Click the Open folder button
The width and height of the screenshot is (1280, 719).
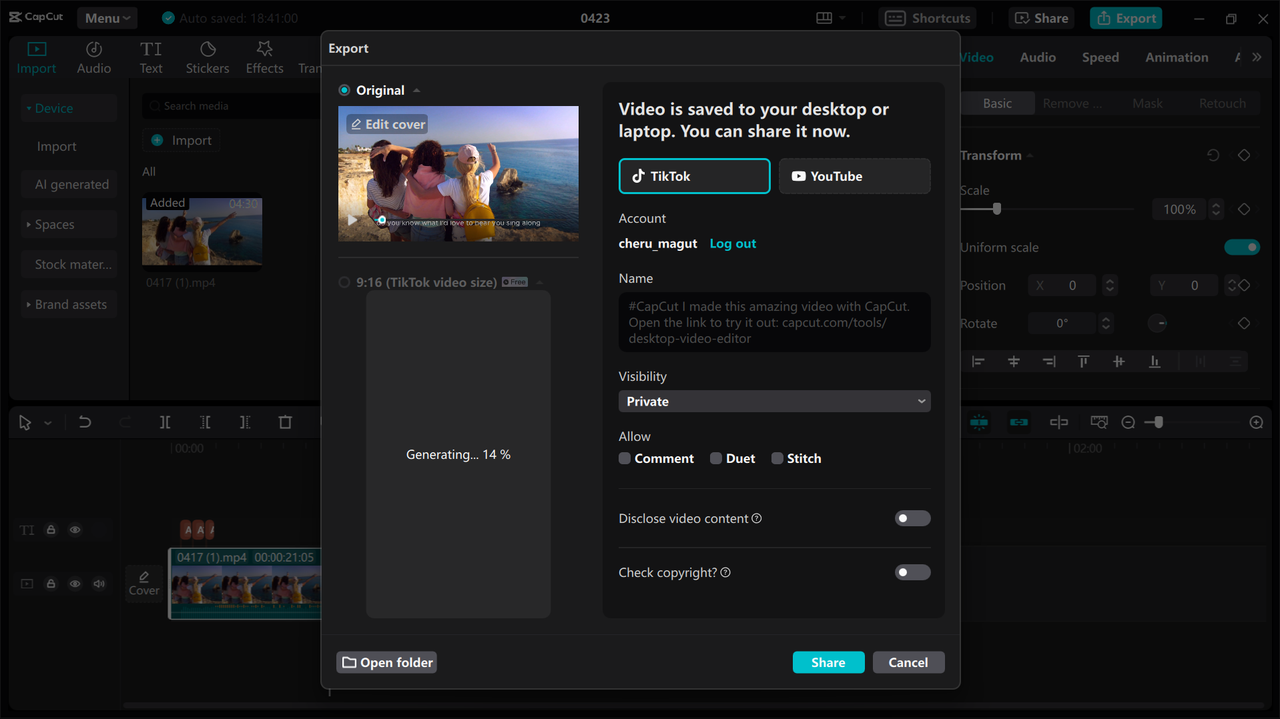click(386, 662)
